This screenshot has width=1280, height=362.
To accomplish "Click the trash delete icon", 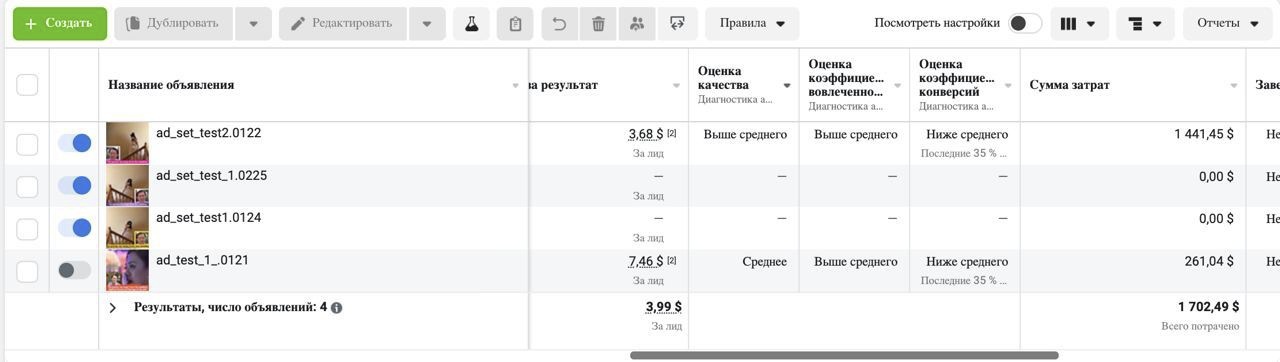I will pyautogui.click(x=598, y=23).
